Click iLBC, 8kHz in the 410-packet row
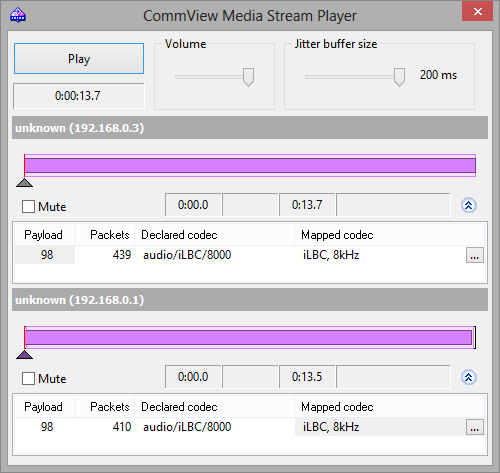Image resolution: width=500 pixels, height=473 pixels. tap(331, 427)
